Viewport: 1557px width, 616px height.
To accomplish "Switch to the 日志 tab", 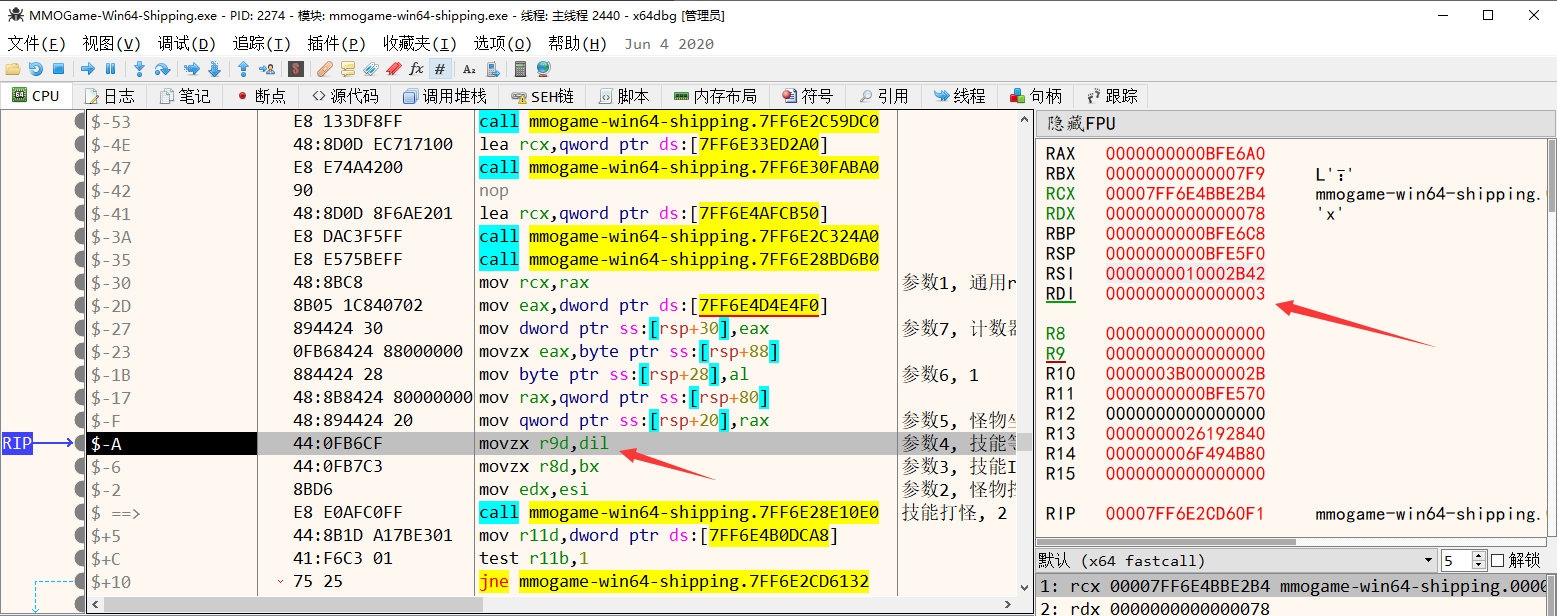I will click(109, 96).
